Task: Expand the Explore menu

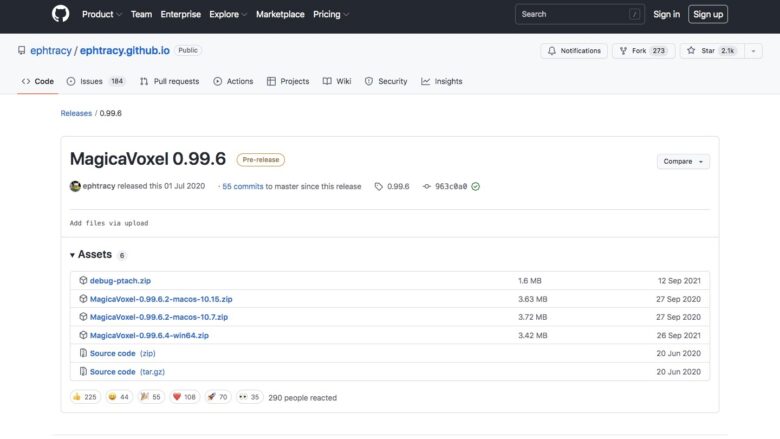Action: point(228,14)
